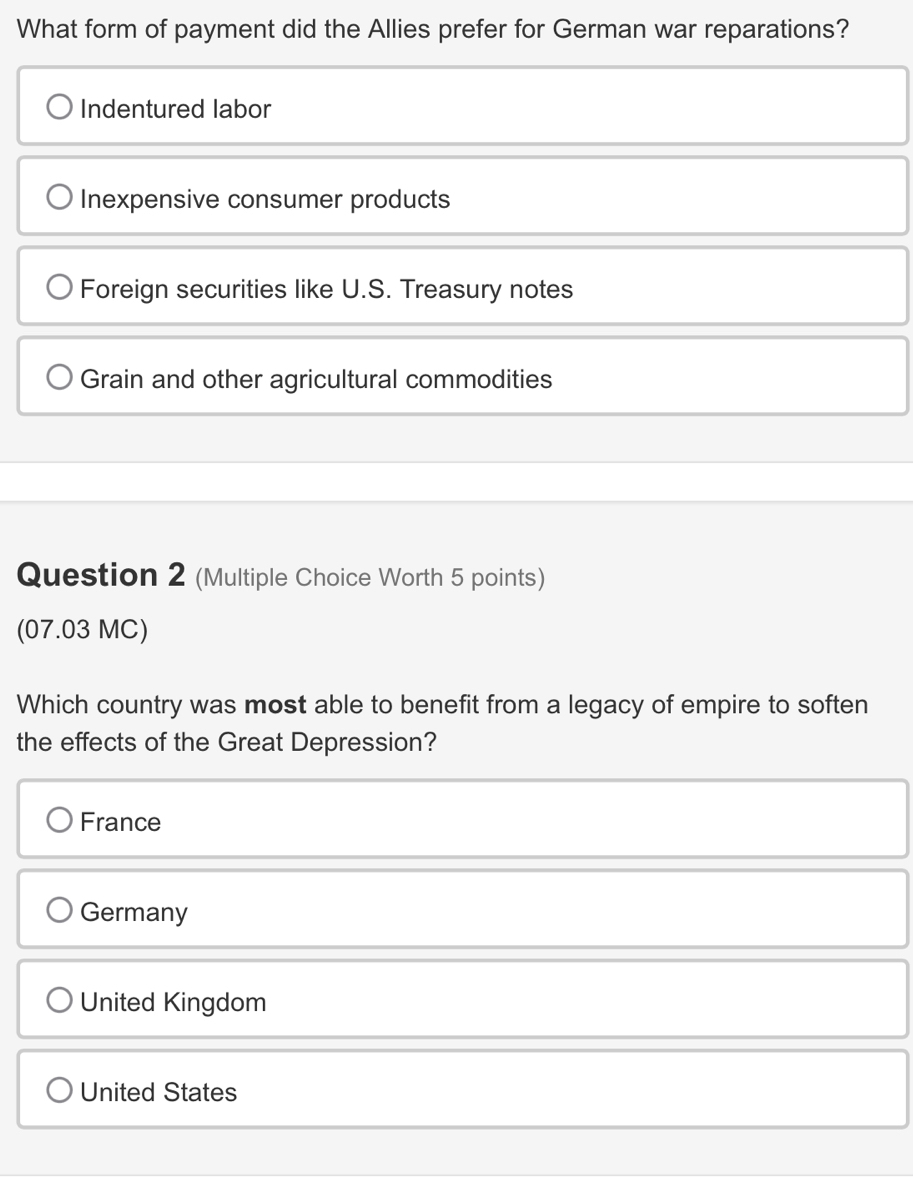The height and width of the screenshot is (1202, 913).
Task: Mark the Foreign securities radio button
Action: coord(60,289)
